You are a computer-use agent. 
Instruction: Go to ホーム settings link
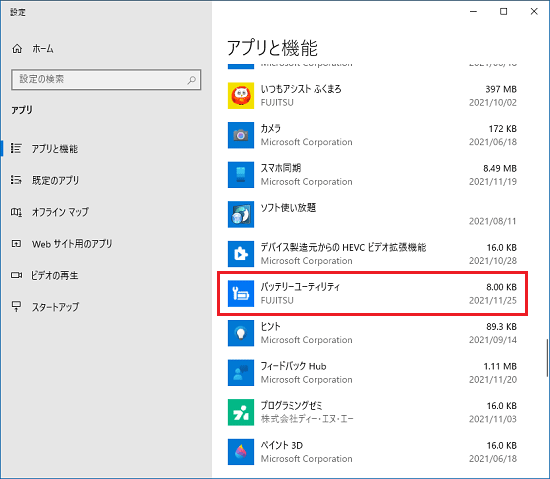pyautogui.click(x=43, y=49)
